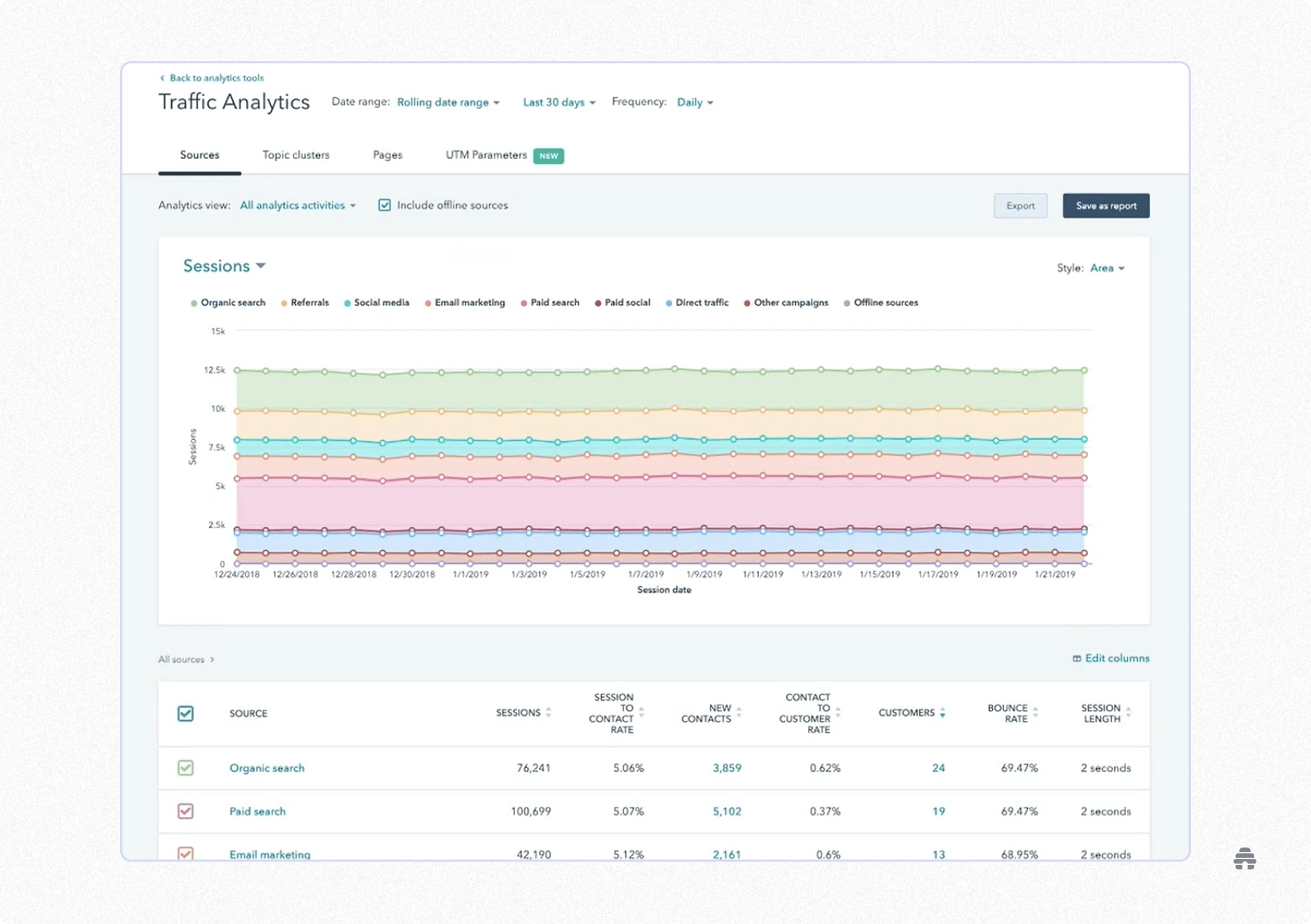Open the Sessions metric dropdown
The height and width of the screenshot is (924, 1311).
point(224,266)
